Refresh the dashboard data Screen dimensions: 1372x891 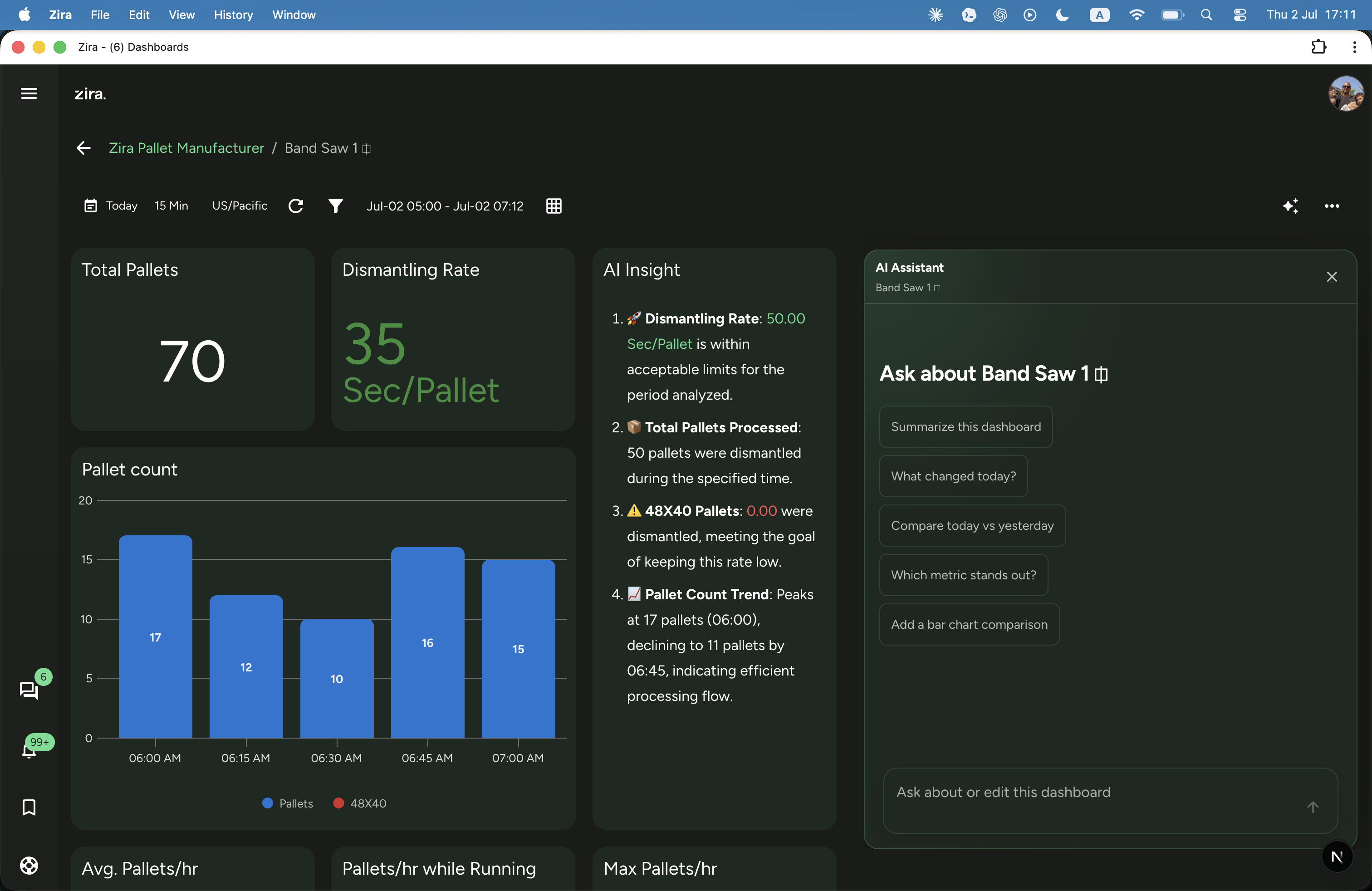(x=296, y=206)
